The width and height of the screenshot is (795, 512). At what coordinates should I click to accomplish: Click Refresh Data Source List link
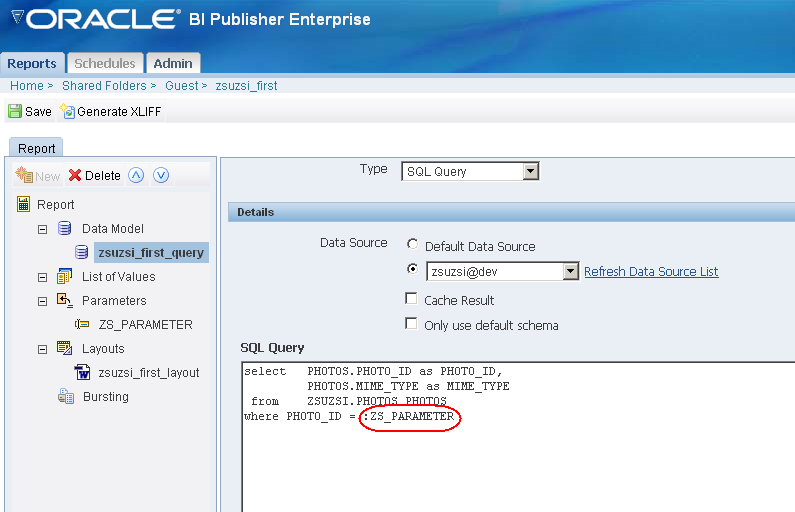coord(651,272)
